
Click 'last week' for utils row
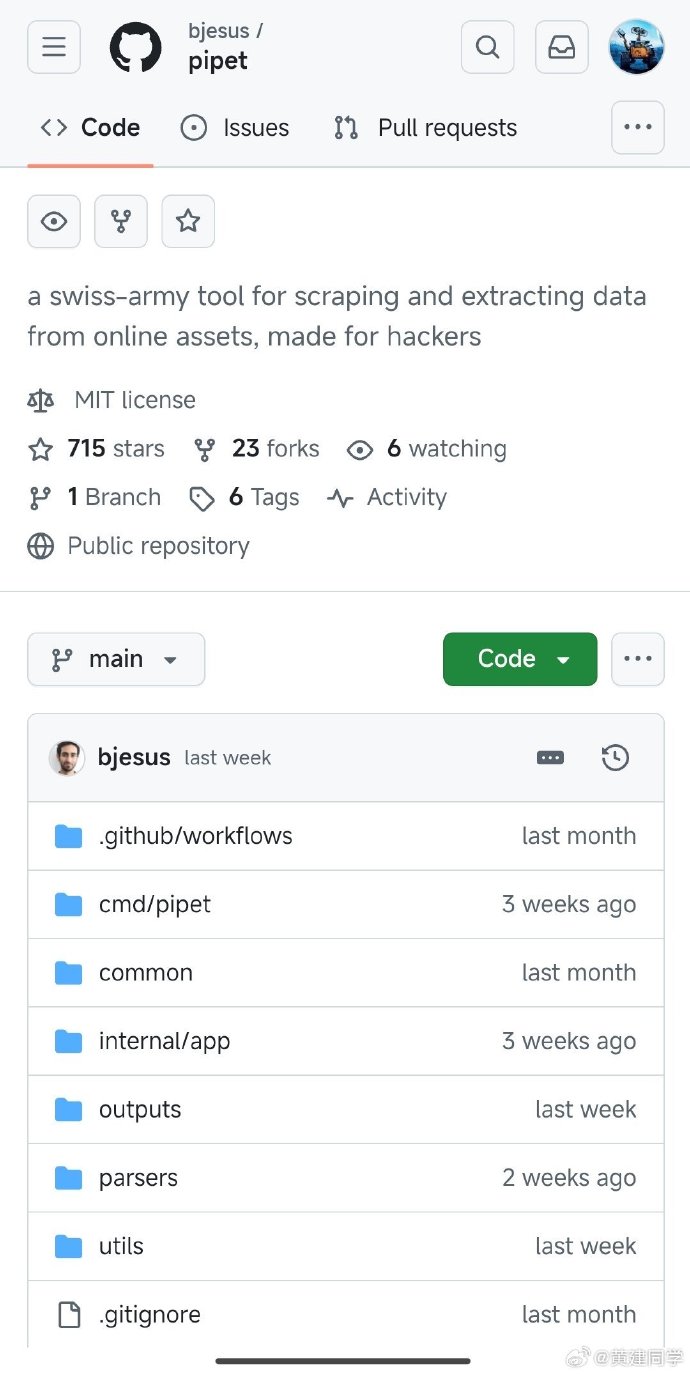(x=586, y=1246)
